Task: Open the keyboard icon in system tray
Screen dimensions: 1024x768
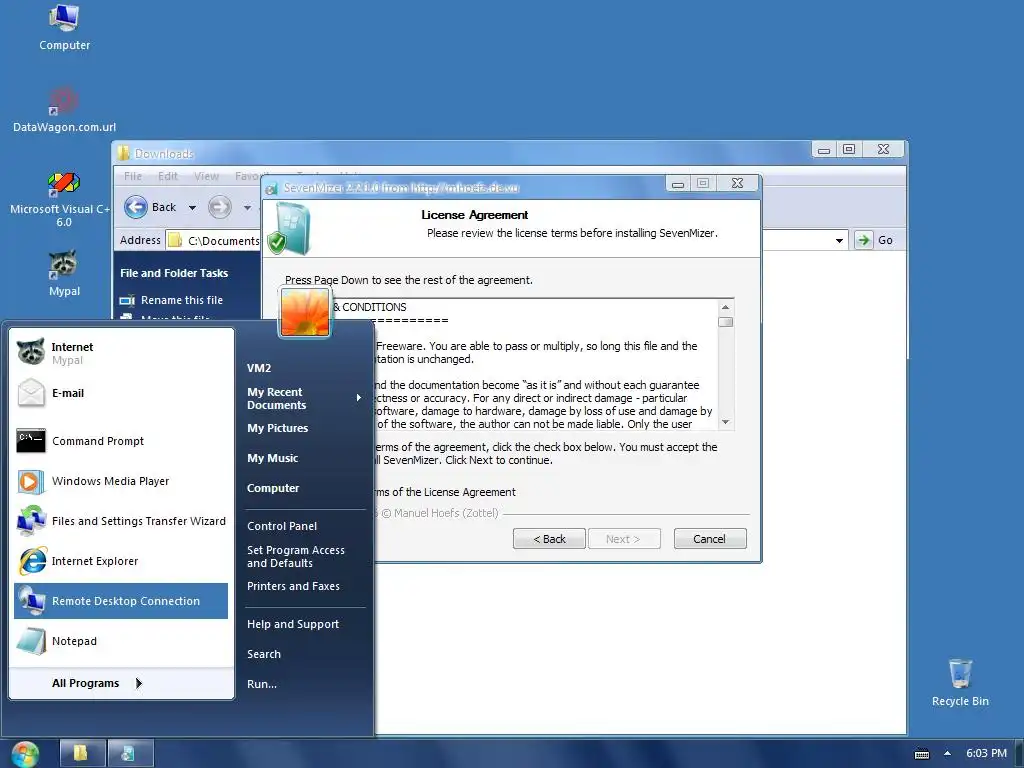Action: pyautogui.click(x=921, y=754)
